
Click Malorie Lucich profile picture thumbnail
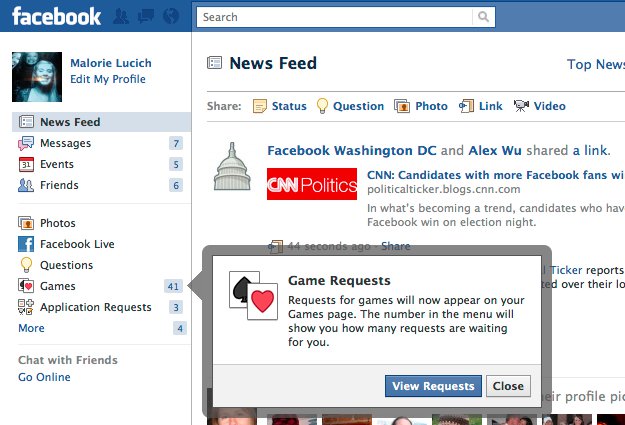[36, 77]
